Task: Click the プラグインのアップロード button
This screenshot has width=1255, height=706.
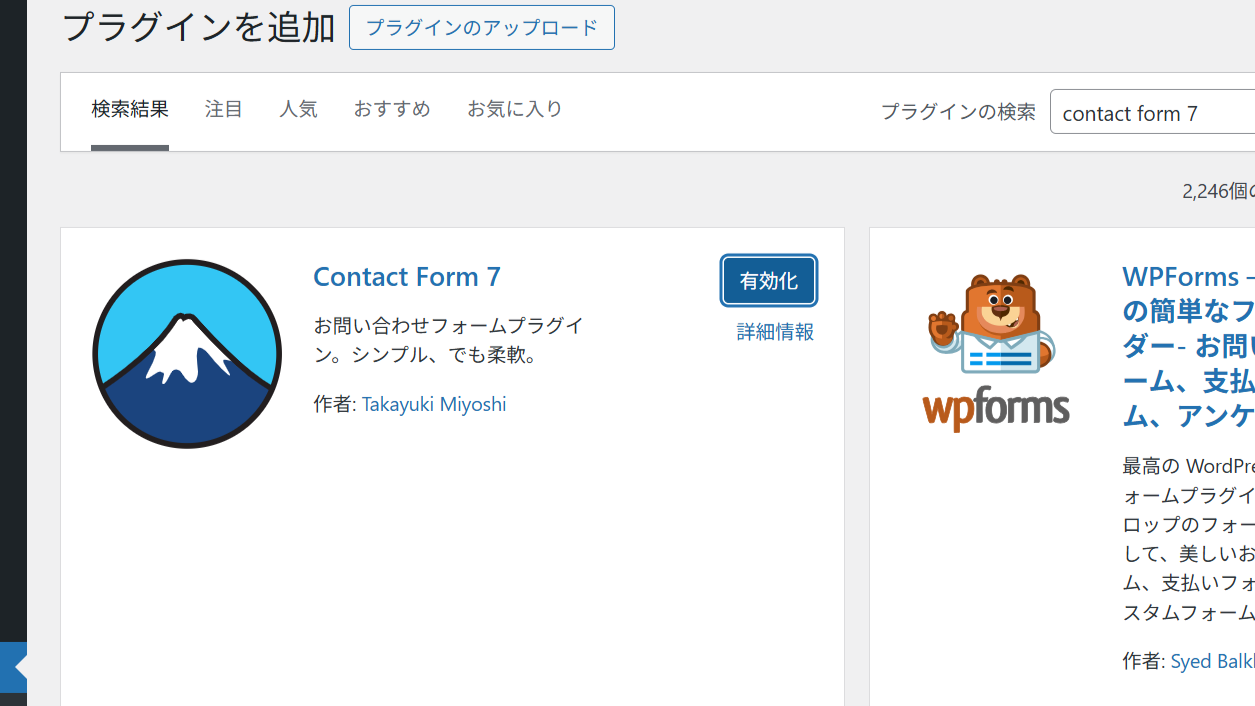Action: point(481,28)
